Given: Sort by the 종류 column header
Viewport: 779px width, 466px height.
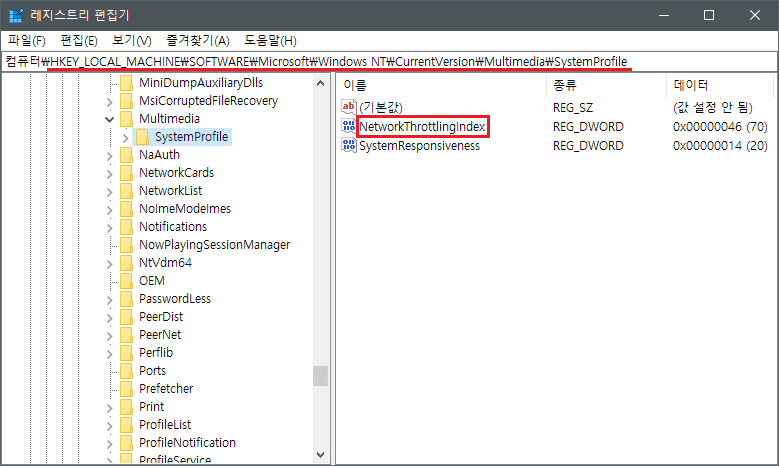Looking at the screenshot, I should click(606, 85).
